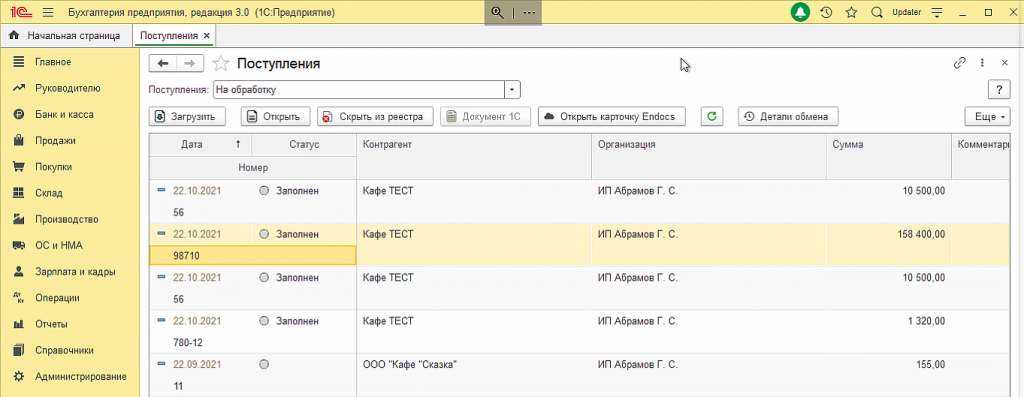Add Поступления to favorites with the star
Image resolution: width=1024 pixels, height=397 pixels.
(x=221, y=63)
